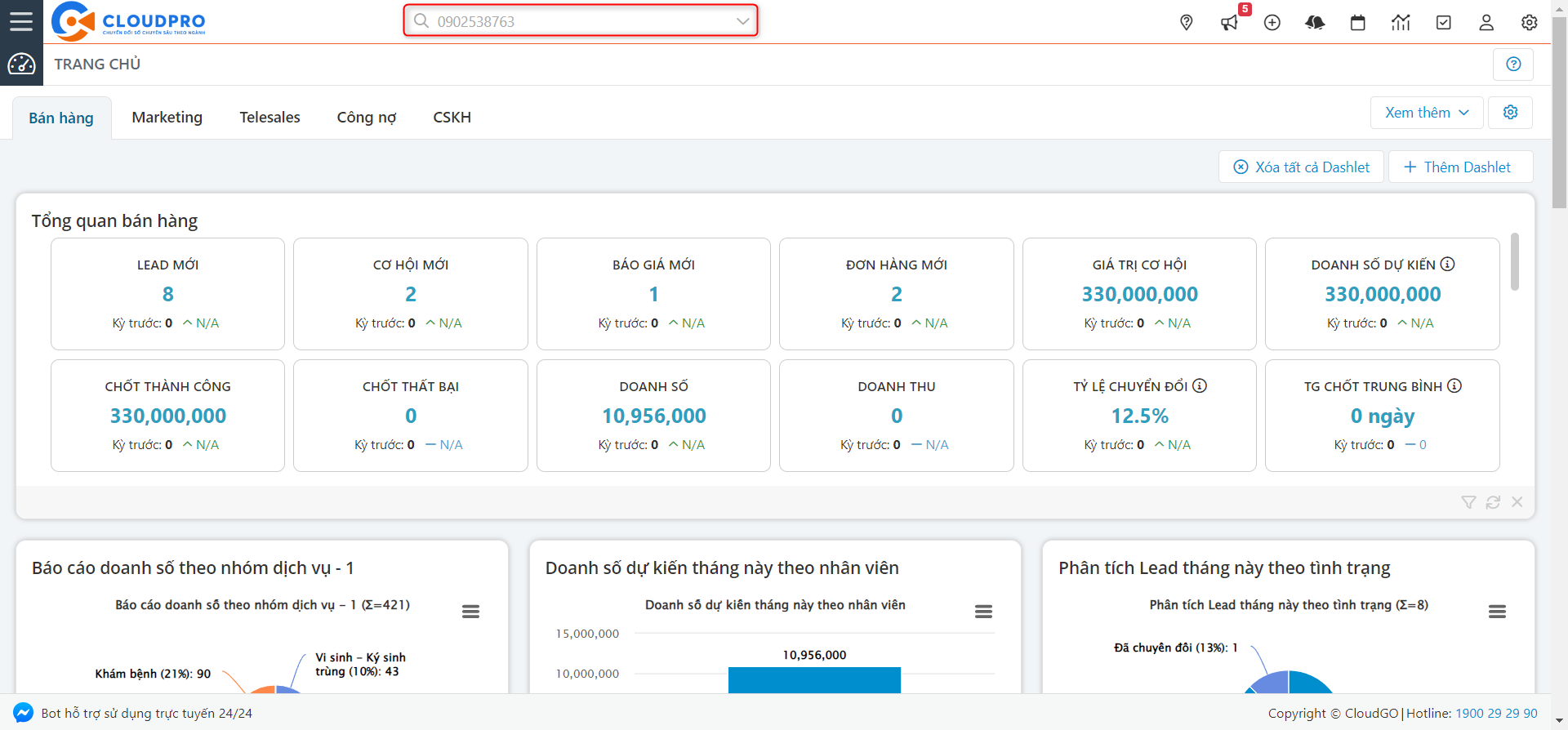The image size is (1568, 730).
Task: Open the dashboard gauge icon
Action: click(x=21, y=64)
